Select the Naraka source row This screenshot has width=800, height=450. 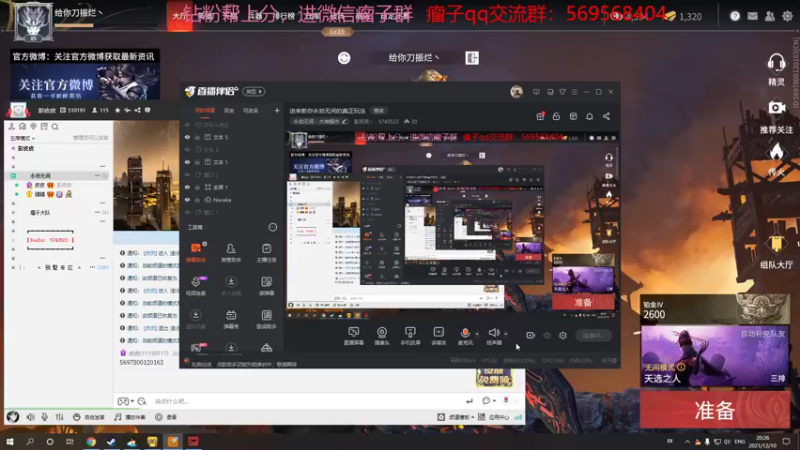(232, 200)
